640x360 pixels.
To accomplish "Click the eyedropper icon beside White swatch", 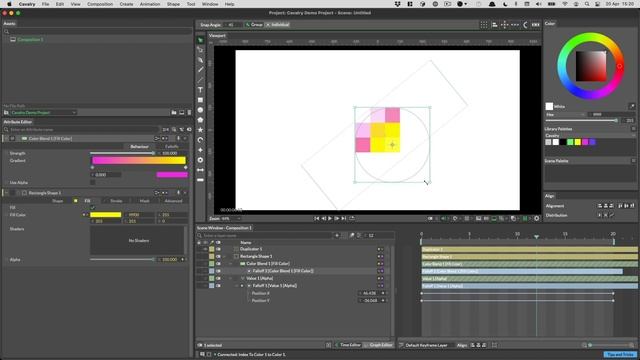I will (632, 106).
